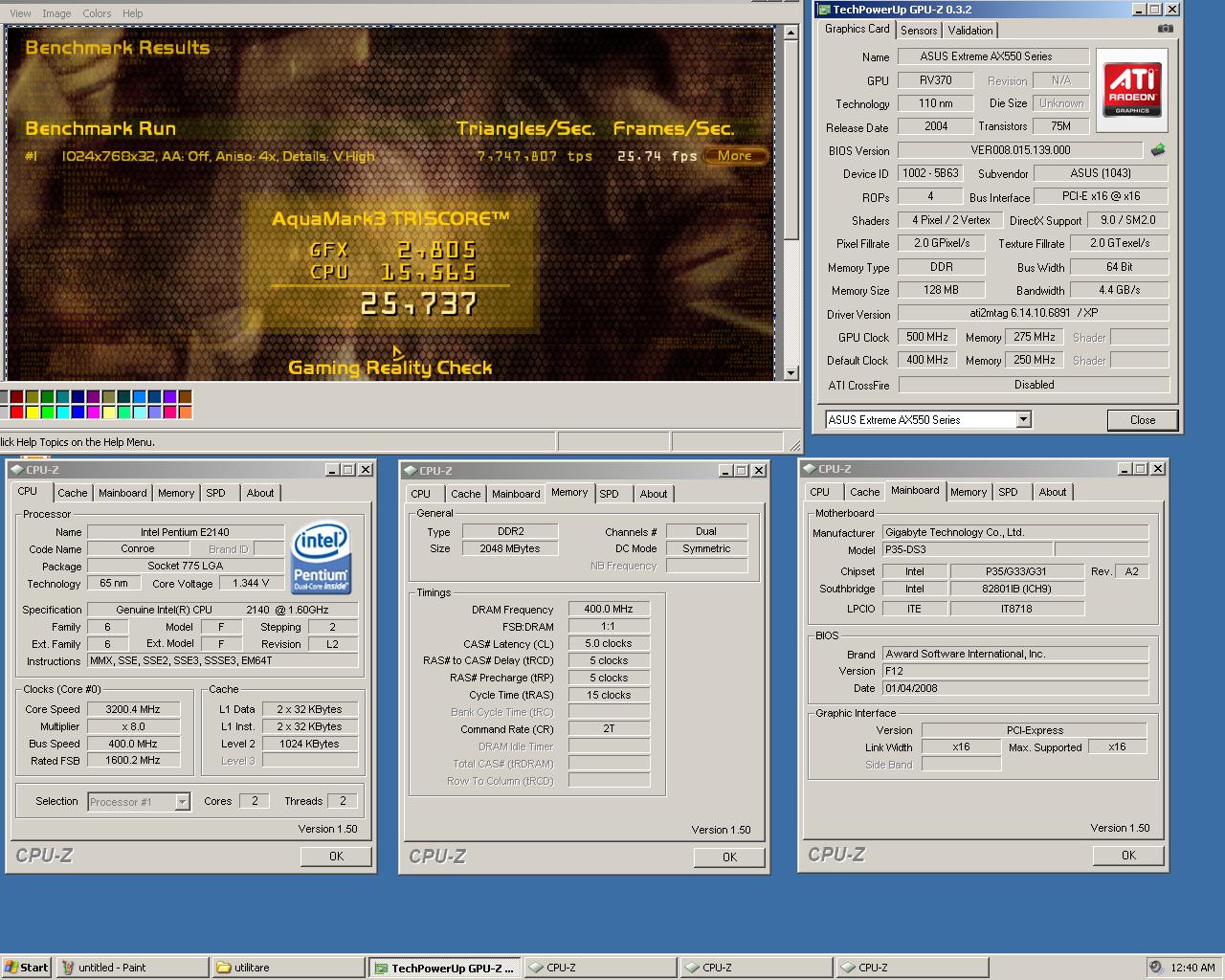Pick the yellow color swatch in Paint palette
This screenshot has width=1225, height=980.
coord(32,412)
